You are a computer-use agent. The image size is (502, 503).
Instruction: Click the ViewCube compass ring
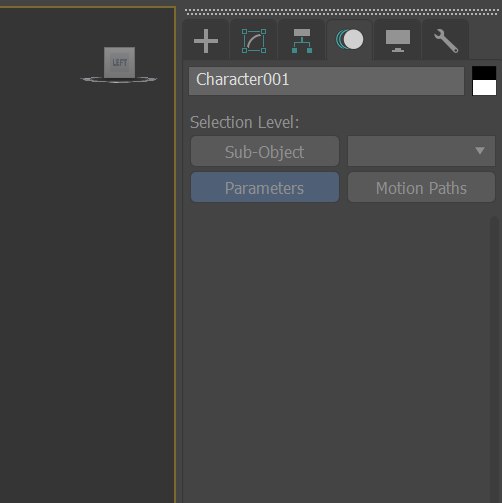[119, 80]
